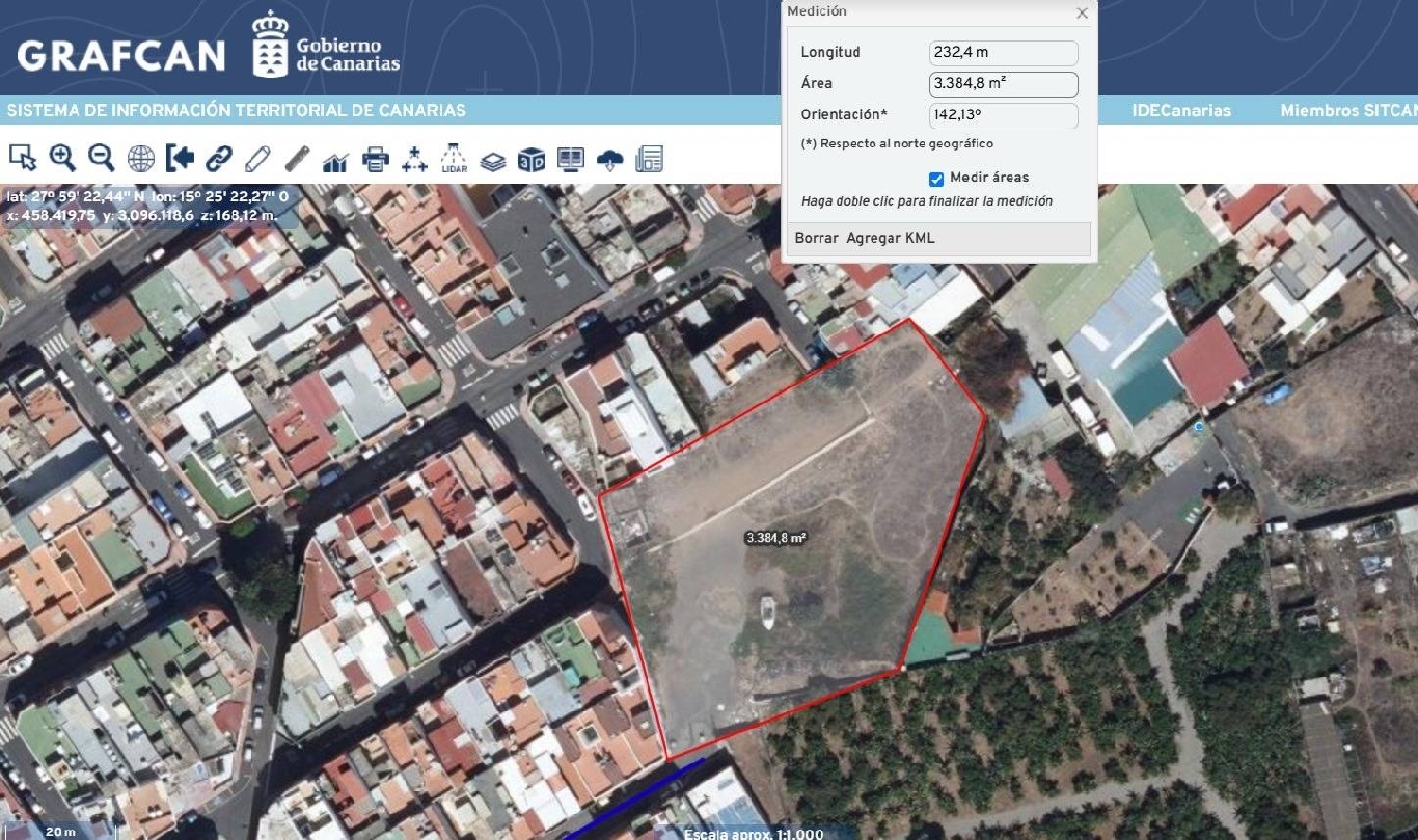Viewport: 1418px width, 840px height.
Task: Open the layers stack panel
Action: pyautogui.click(x=493, y=160)
